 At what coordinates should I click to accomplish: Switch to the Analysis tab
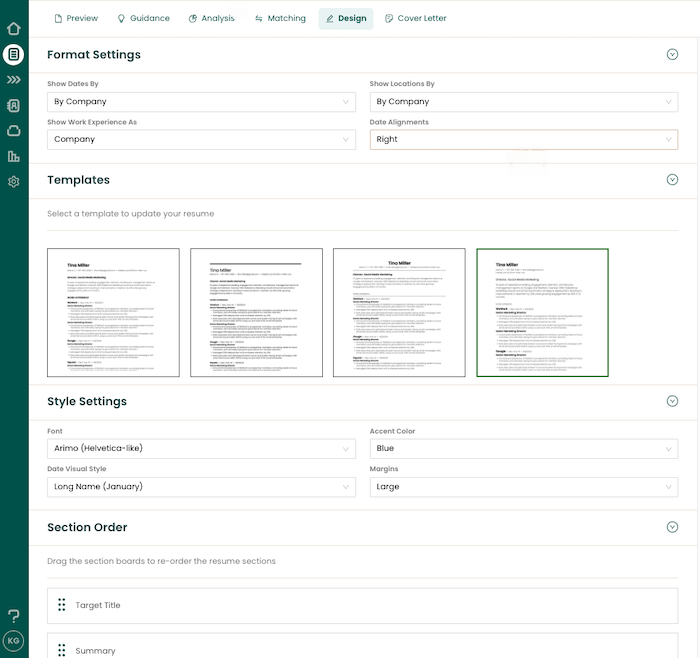212,18
